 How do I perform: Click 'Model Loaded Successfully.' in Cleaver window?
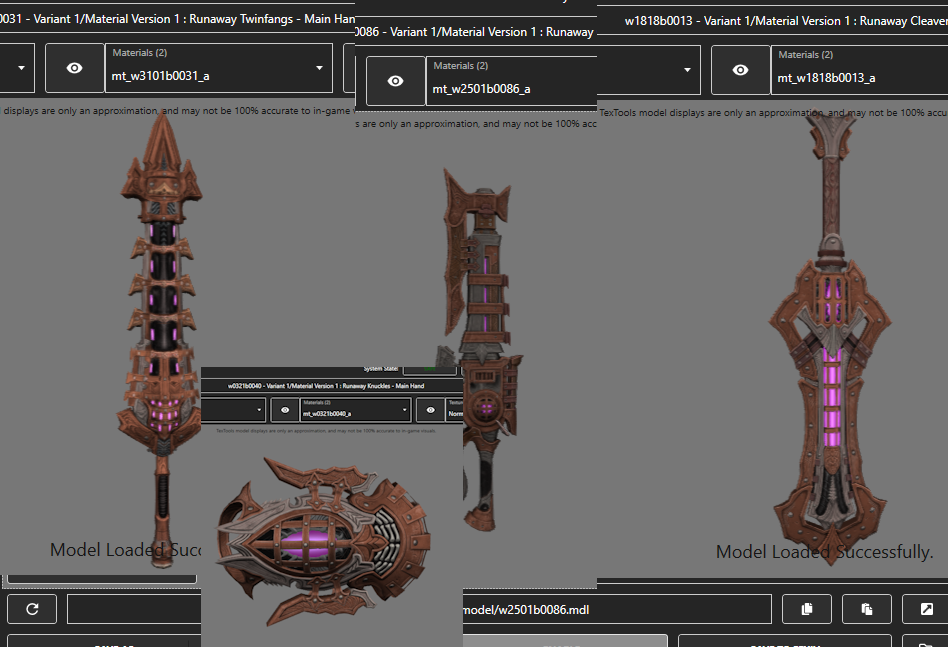point(824,551)
